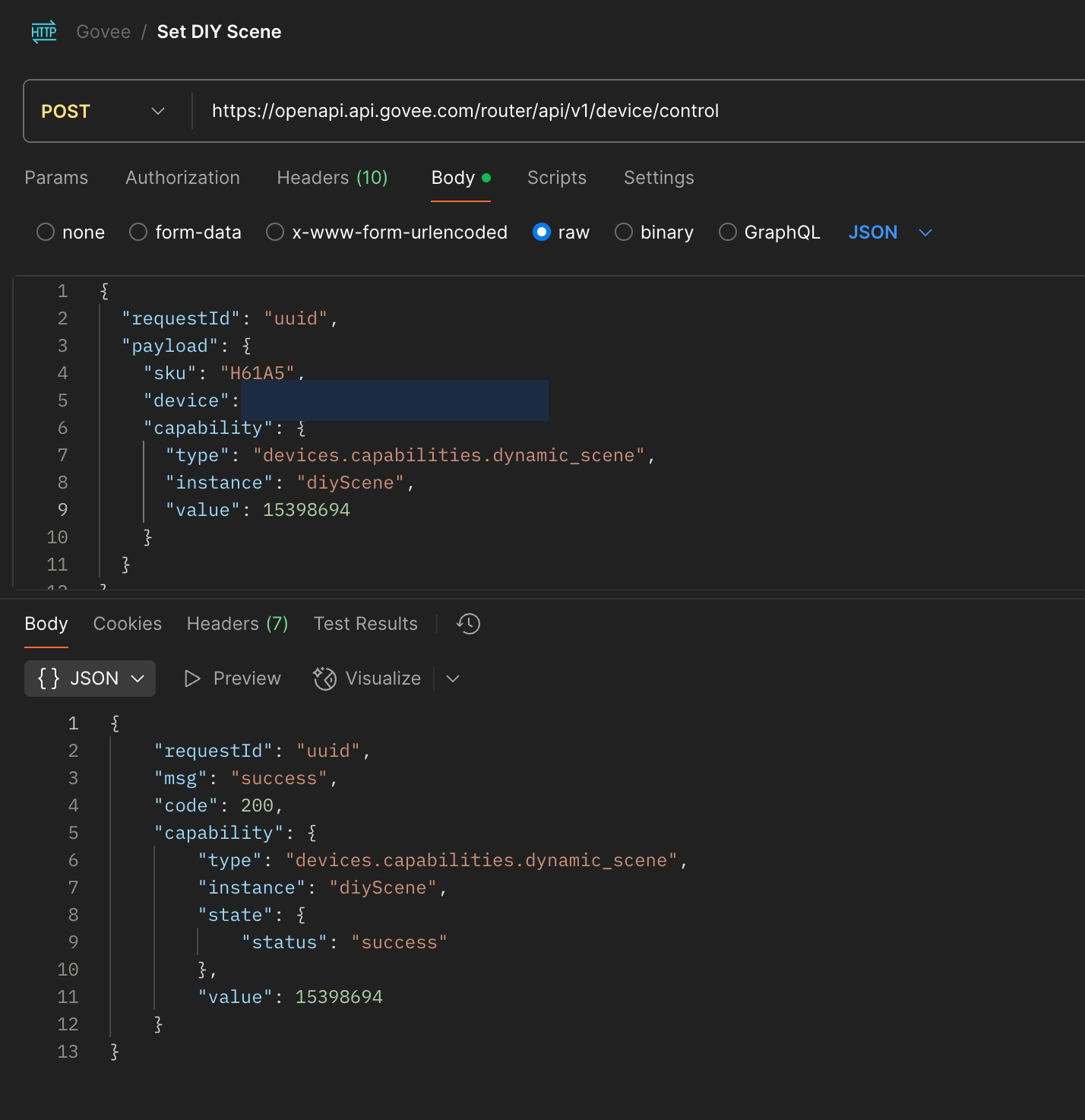Click the response "capability" key line
Screen dimensions: 1085x1120
(x=235, y=833)
